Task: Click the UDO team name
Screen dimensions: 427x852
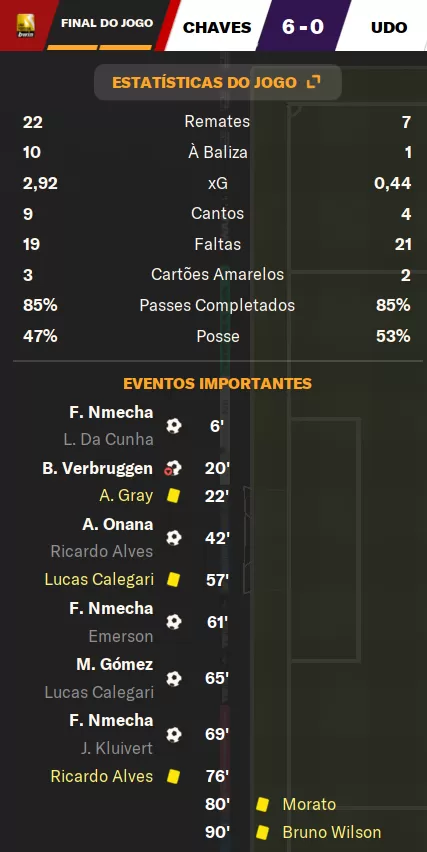Action: (x=389, y=27)
